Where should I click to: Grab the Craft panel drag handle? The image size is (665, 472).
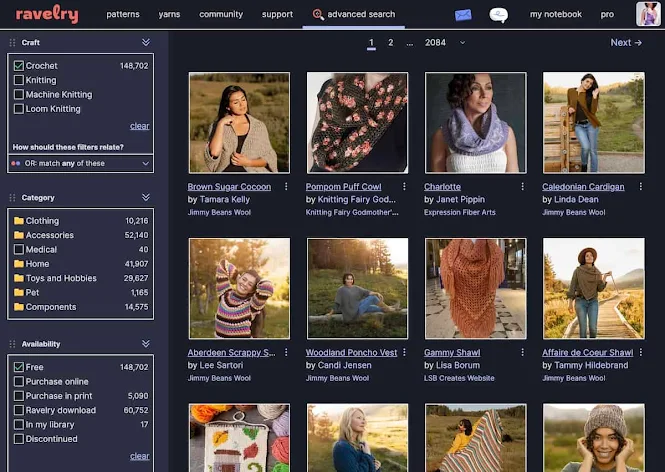tap(12, 42)
